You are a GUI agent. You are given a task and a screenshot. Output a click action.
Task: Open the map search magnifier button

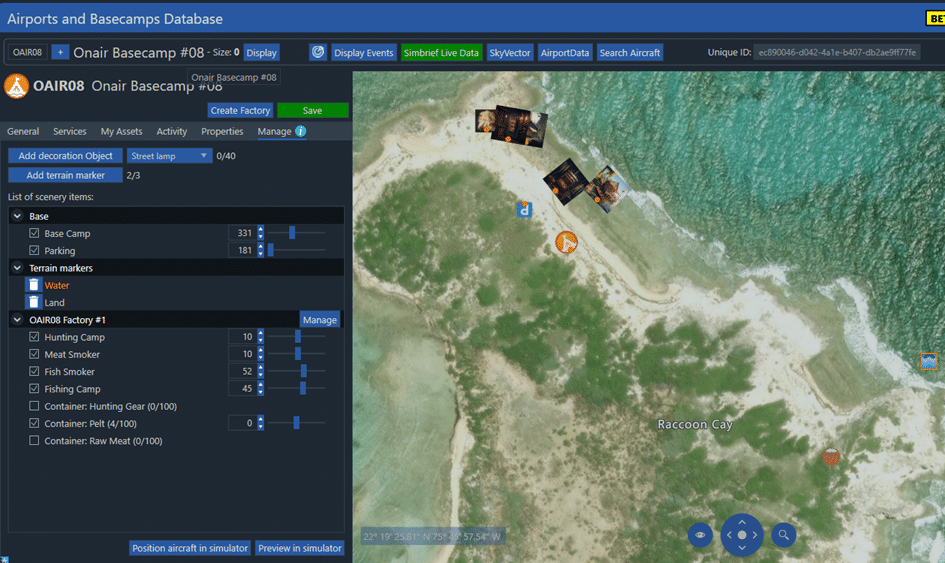click(783, 535)
